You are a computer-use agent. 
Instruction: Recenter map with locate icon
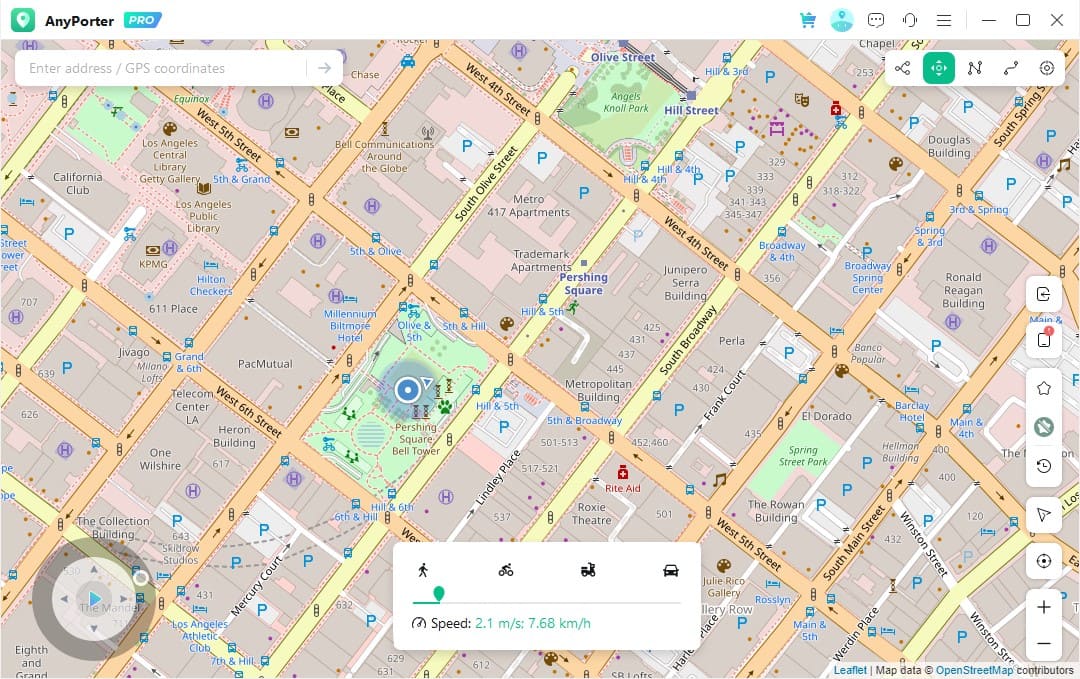click(1043, 561)
